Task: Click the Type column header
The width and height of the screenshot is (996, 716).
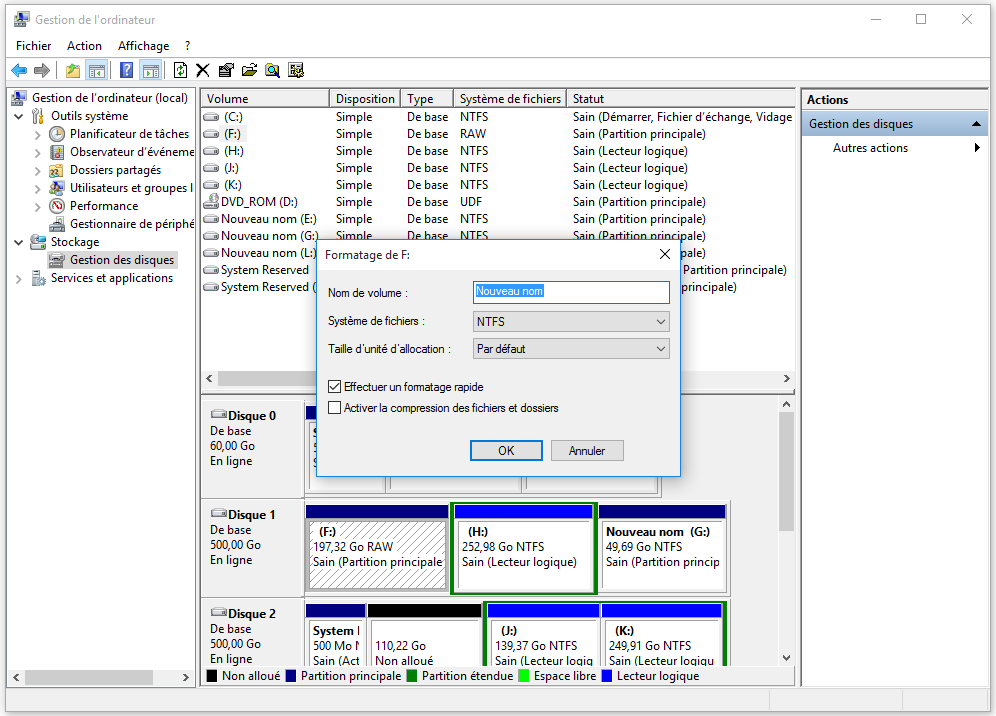Action: [x=427, y=98]
